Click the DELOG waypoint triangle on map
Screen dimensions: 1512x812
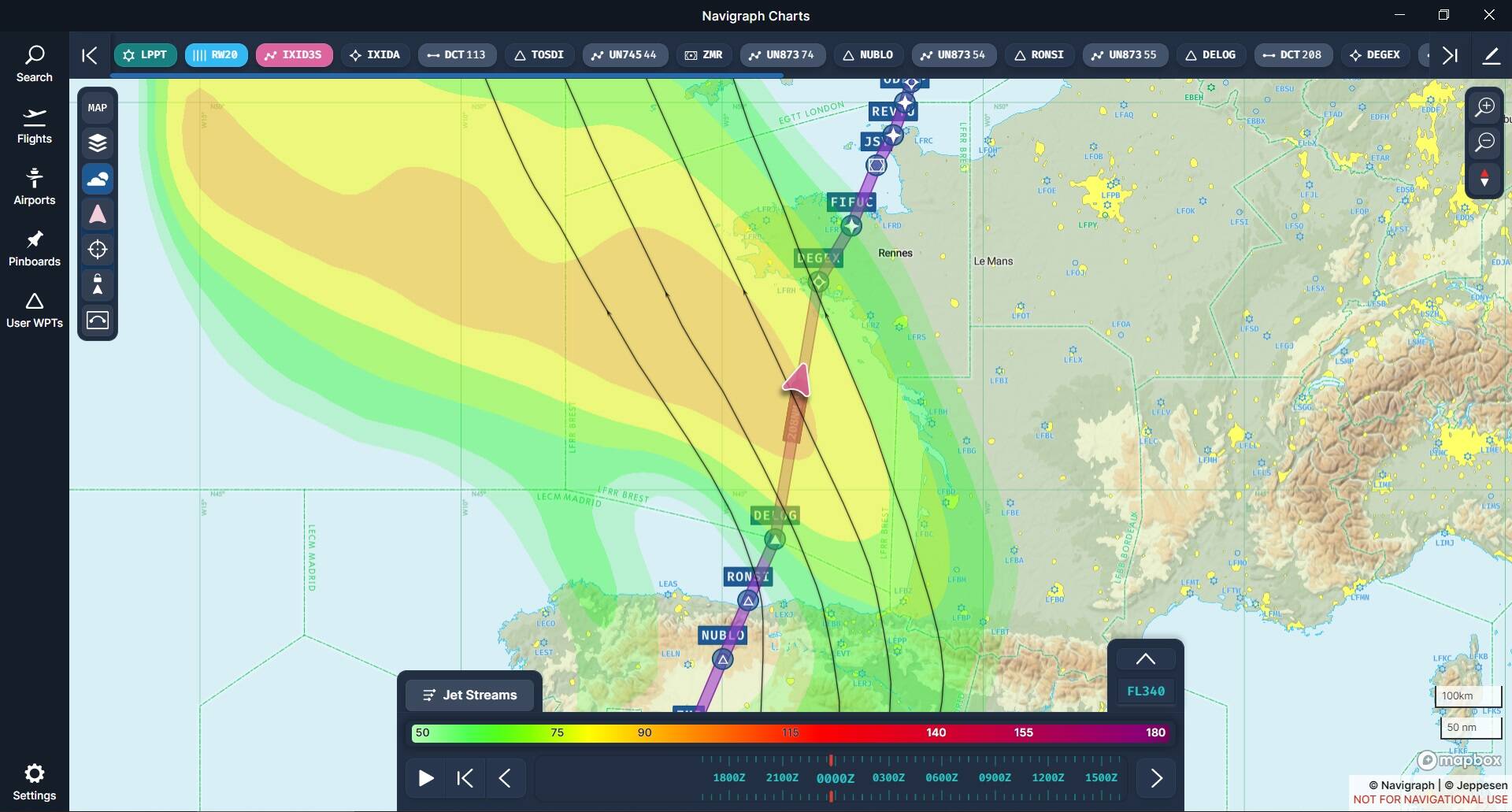(775, 539)
